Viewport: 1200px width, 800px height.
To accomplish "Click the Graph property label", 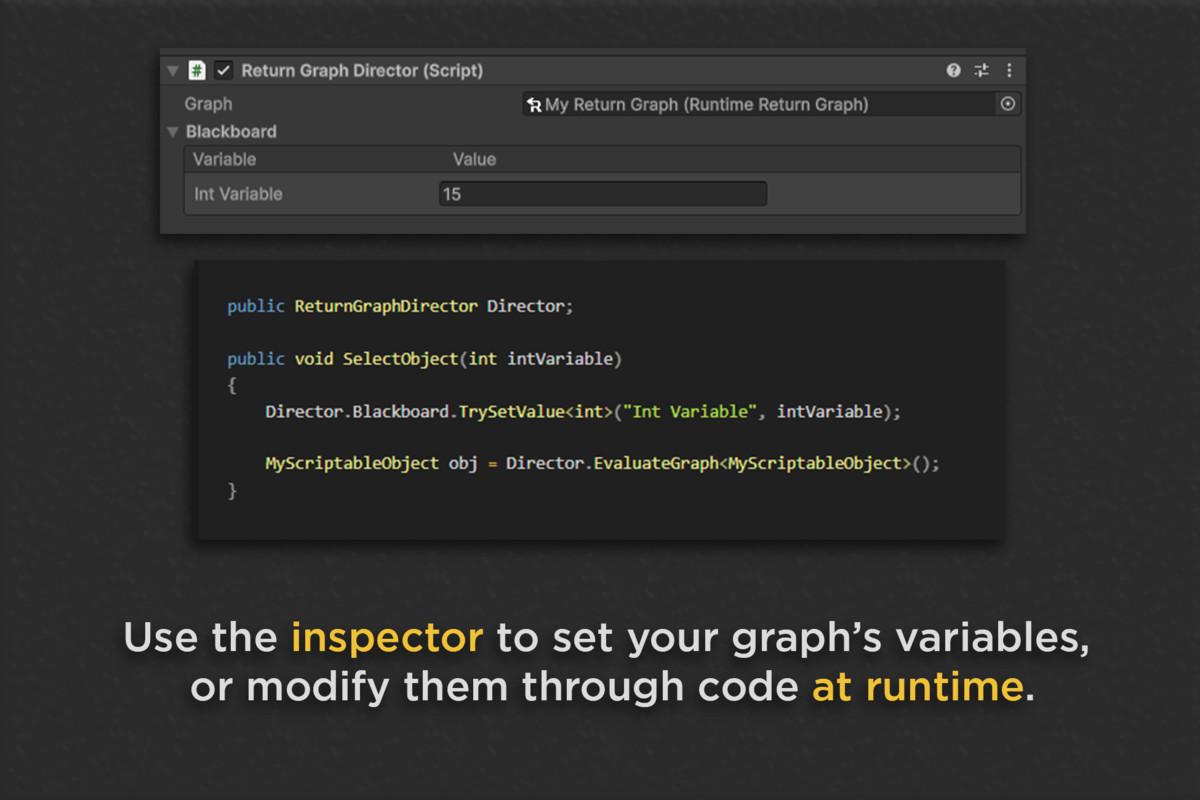I will pos(208,104).
